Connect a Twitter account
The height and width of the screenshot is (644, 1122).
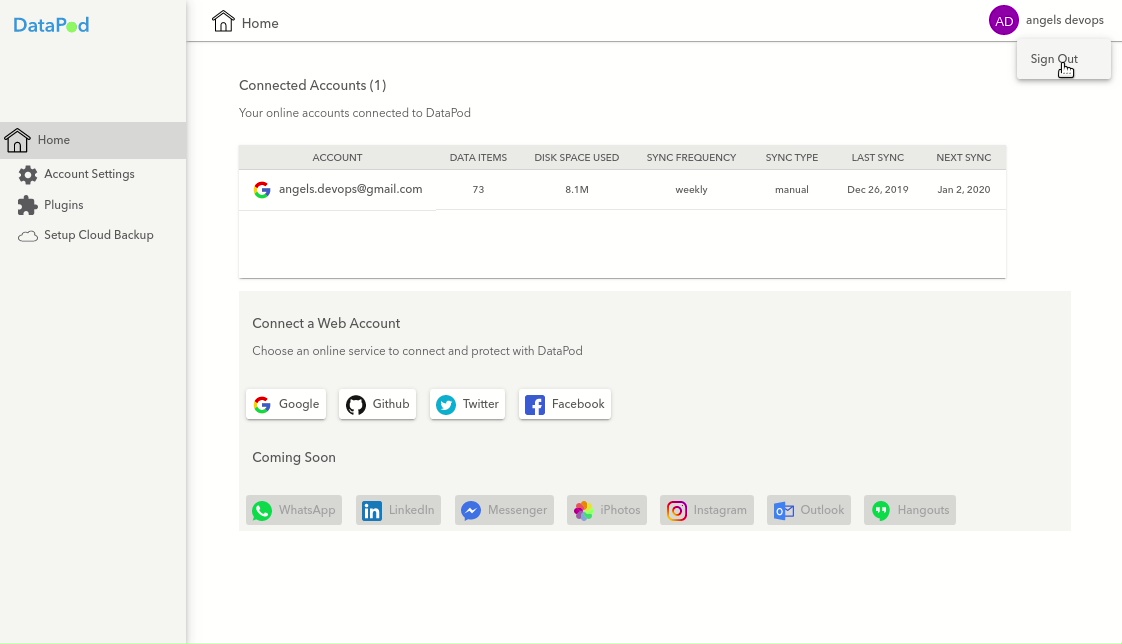(467, 404)
